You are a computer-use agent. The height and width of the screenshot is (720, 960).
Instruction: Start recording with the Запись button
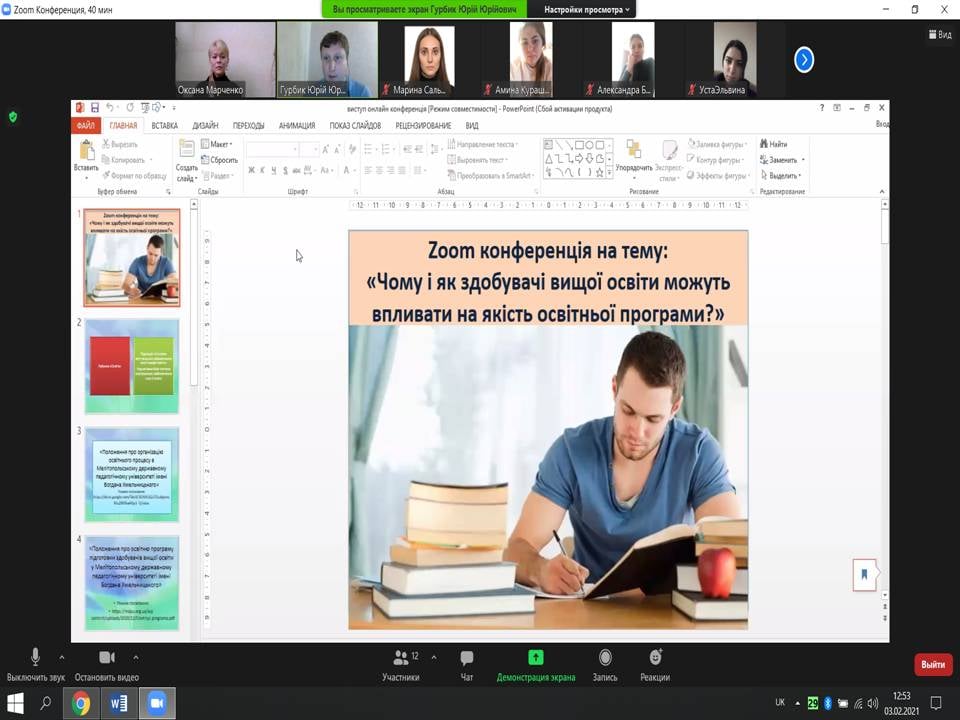[x=605, y=658]
